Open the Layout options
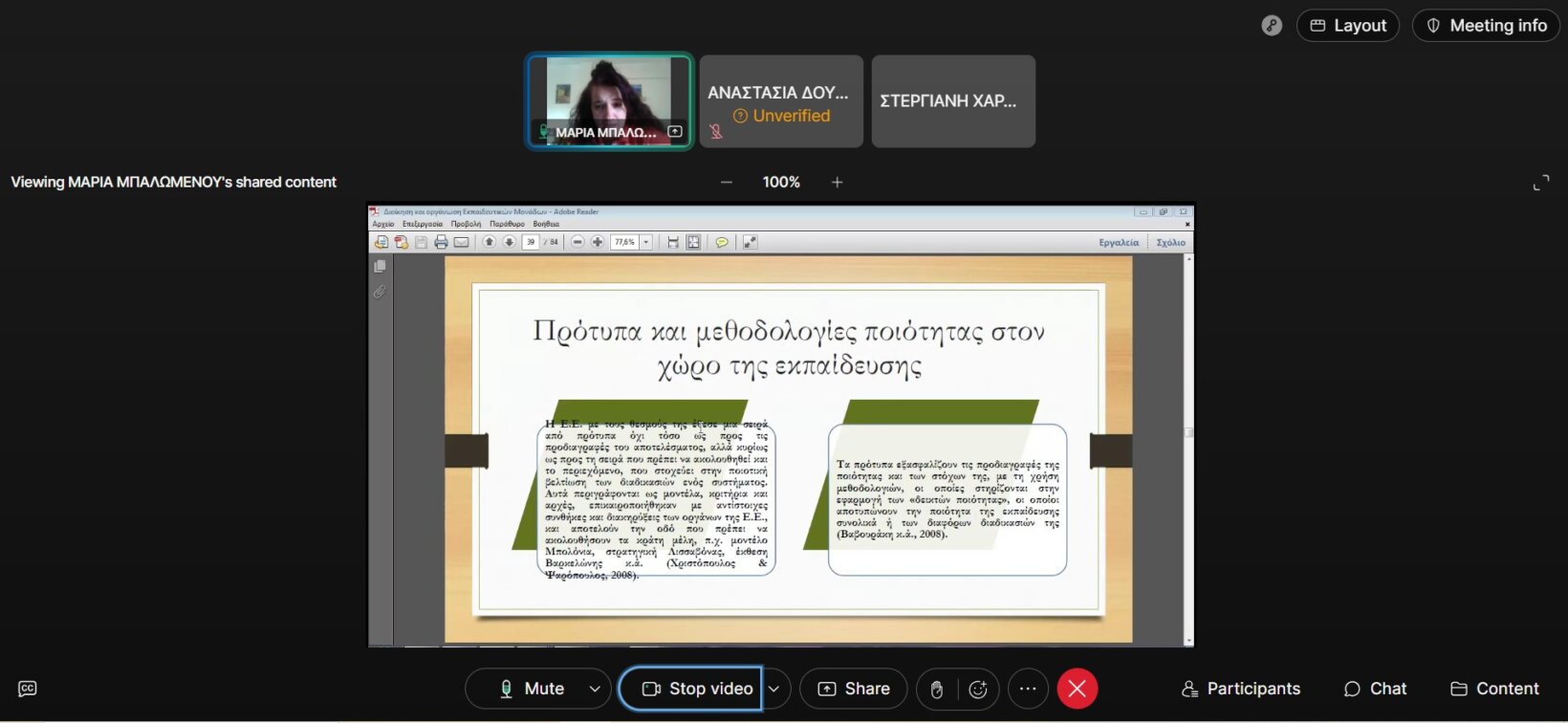Screen dimensions: 1568x723 [1347, 26]
